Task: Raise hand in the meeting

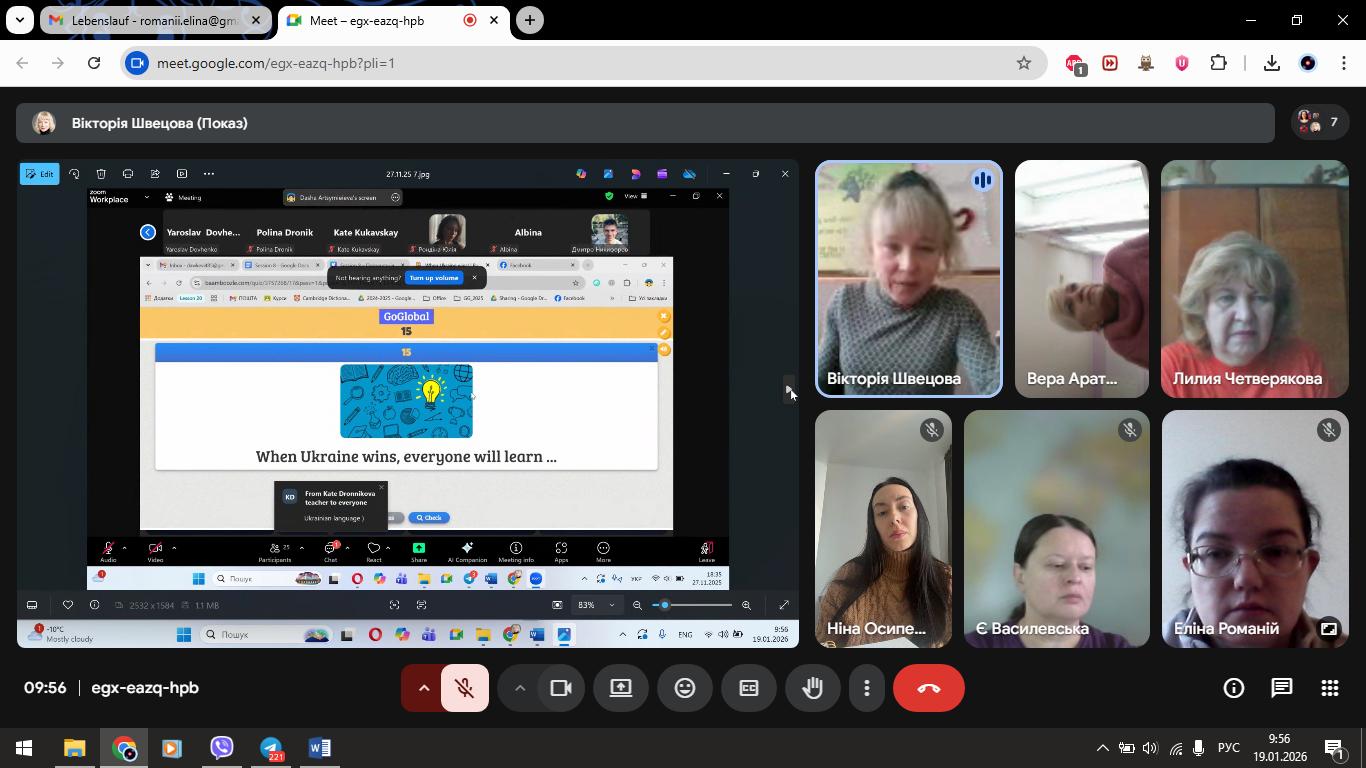Action: pos(813,688)
